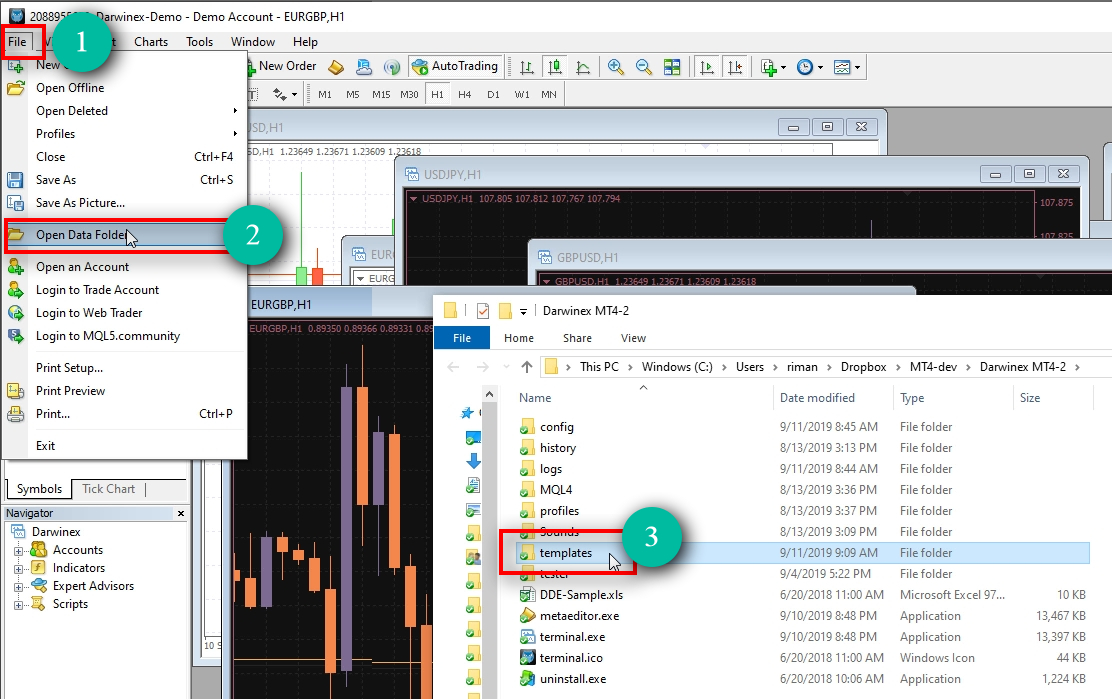1112x699 pixels.
Task: Open the View ribbon tab in Explorer
Action: coord(633,338)
